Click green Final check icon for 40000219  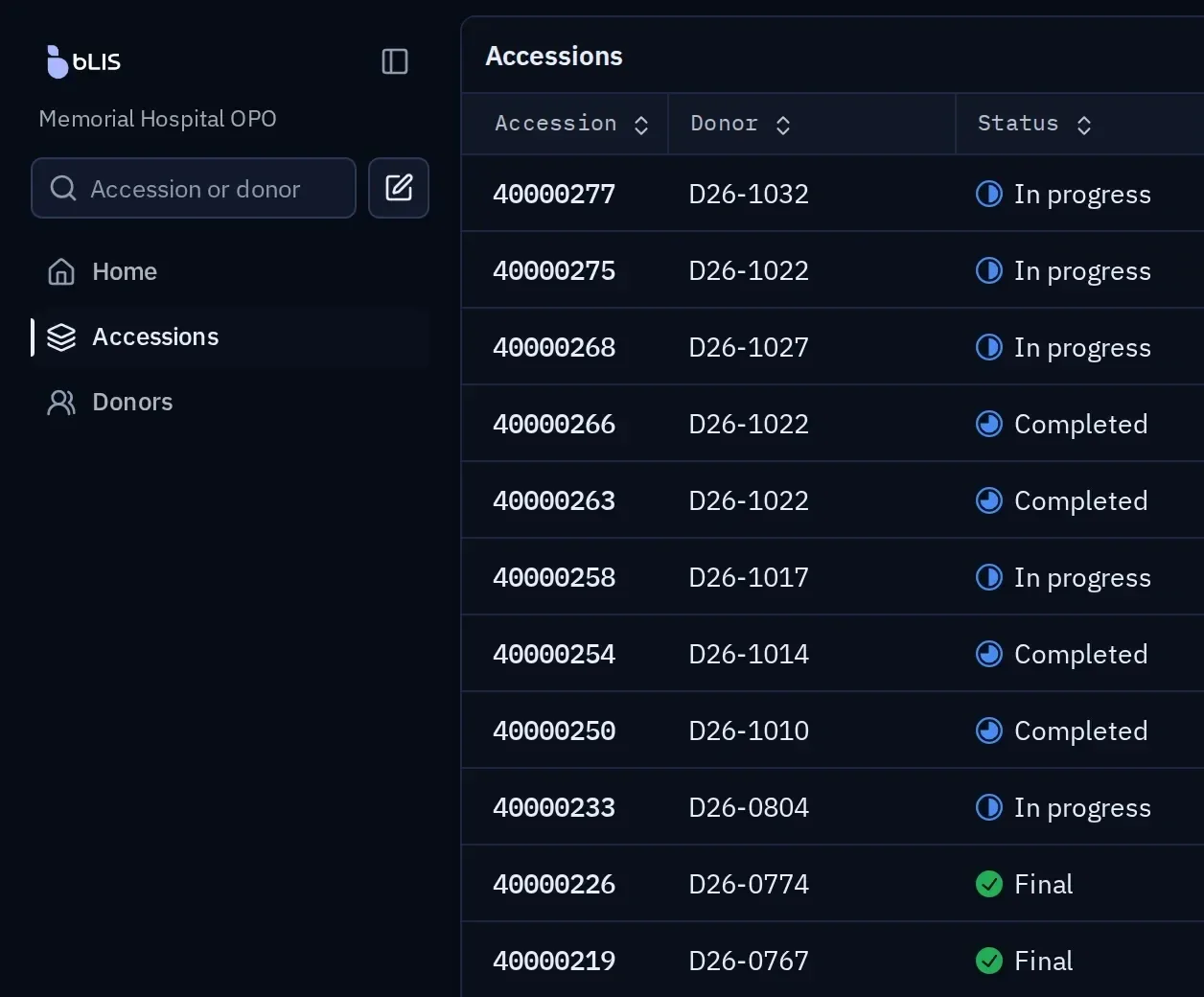click(989, 961)
